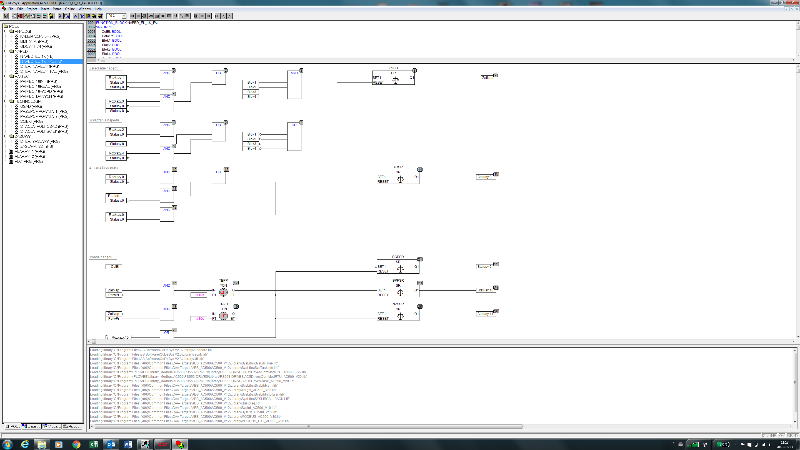
Task: Select the highlighted POU in project tree
Action: click(45, 61)
